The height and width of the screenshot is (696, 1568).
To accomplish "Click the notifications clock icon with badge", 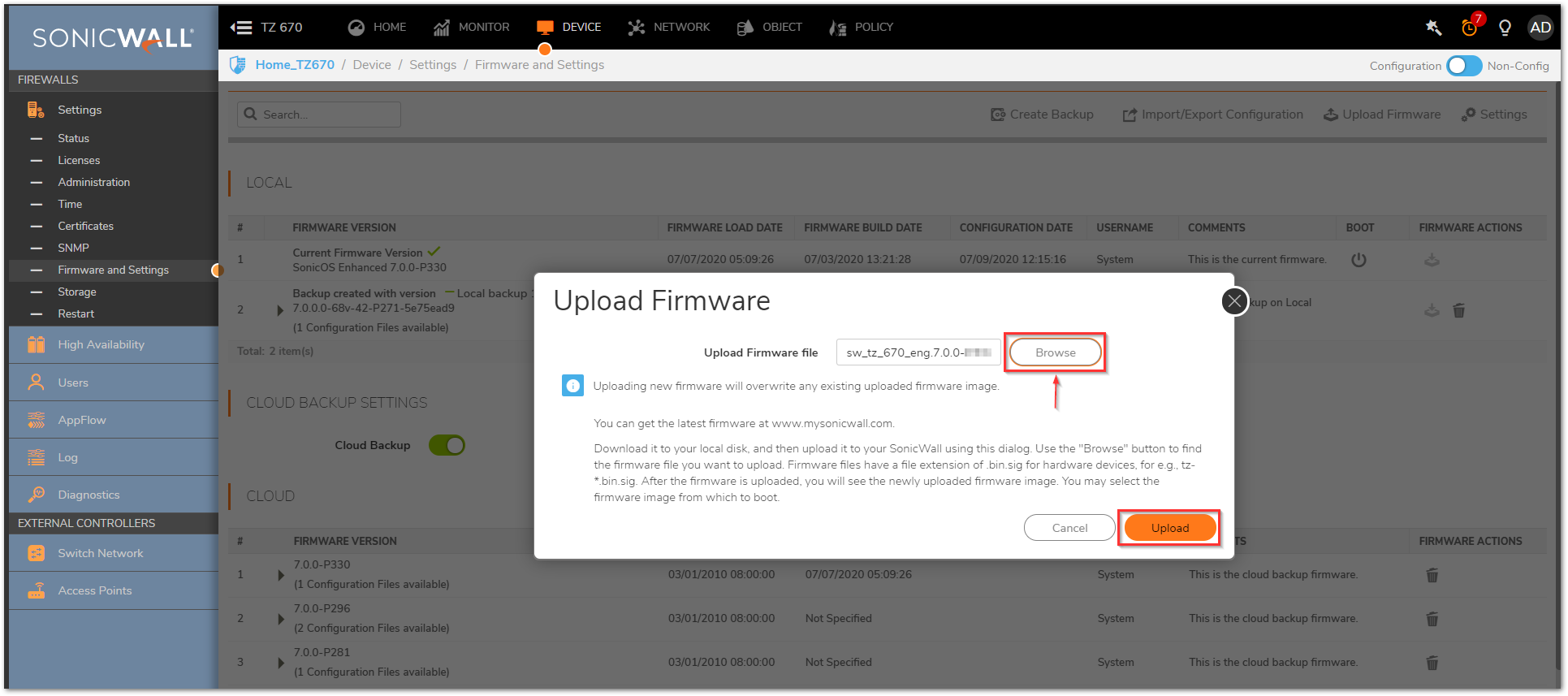I will pyautogui.click(x=1469, y=28).
